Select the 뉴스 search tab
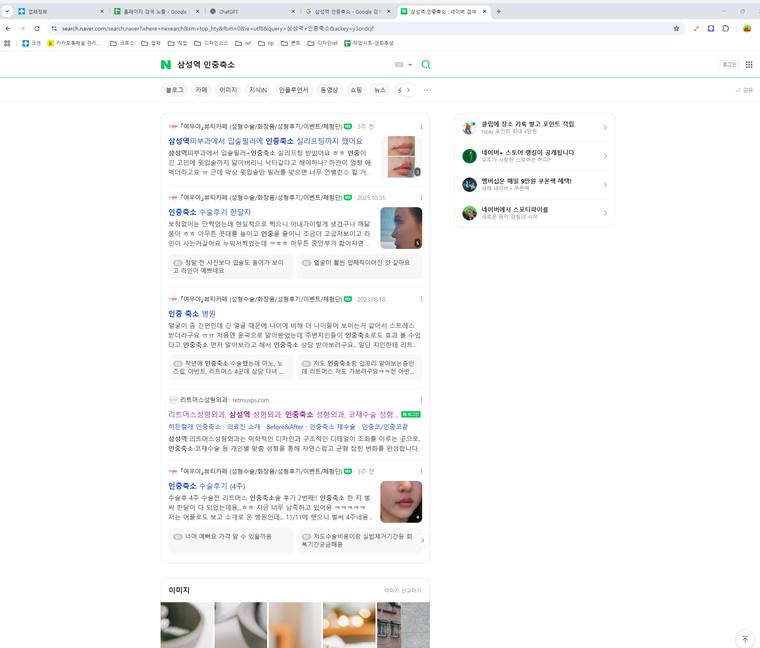 (380, 90)
